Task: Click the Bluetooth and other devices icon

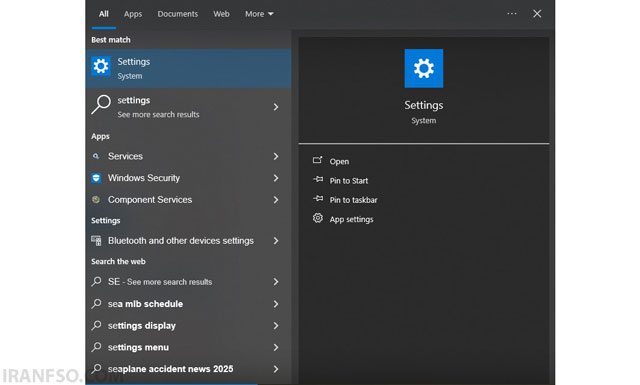Action: point(96,241)
